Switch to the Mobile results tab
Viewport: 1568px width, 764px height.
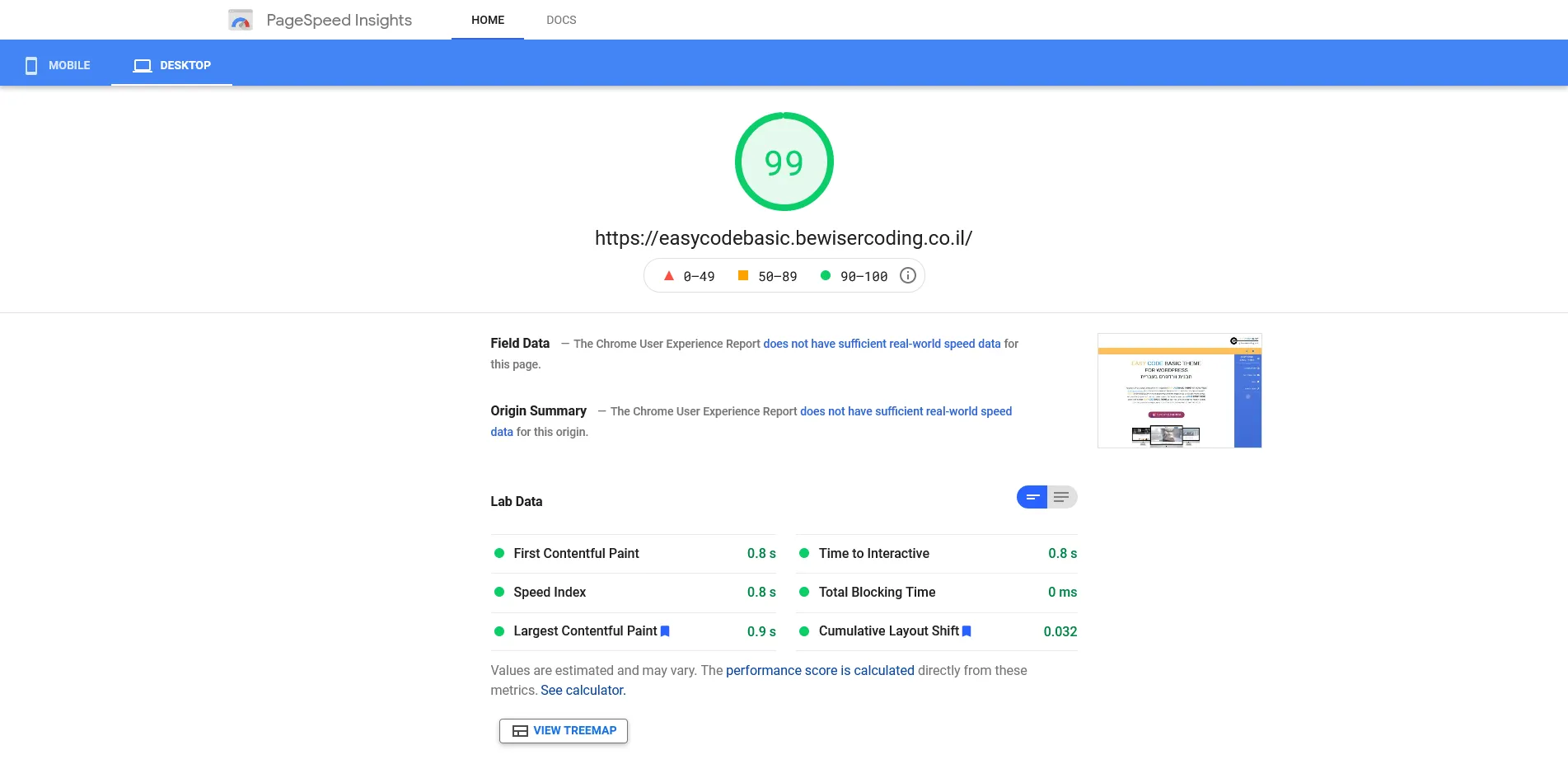(x=57, y=65)
